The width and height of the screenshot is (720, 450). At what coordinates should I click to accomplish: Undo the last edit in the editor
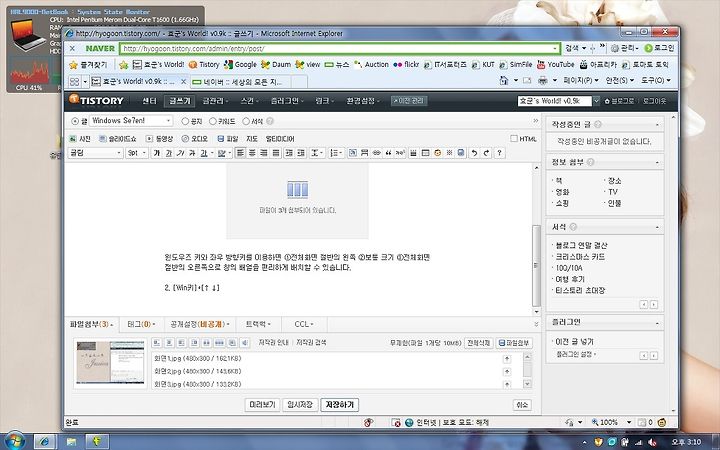(474, 153)
